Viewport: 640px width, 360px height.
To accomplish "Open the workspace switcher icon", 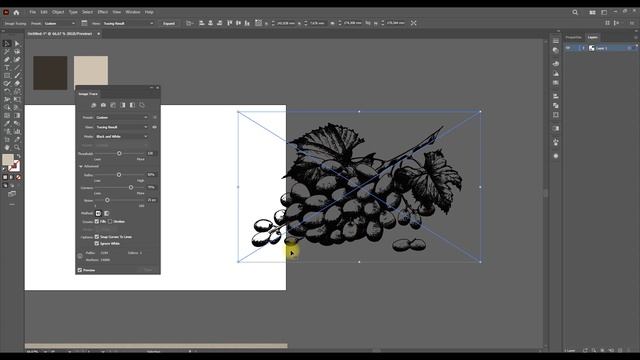I will (x=604, y=12).
